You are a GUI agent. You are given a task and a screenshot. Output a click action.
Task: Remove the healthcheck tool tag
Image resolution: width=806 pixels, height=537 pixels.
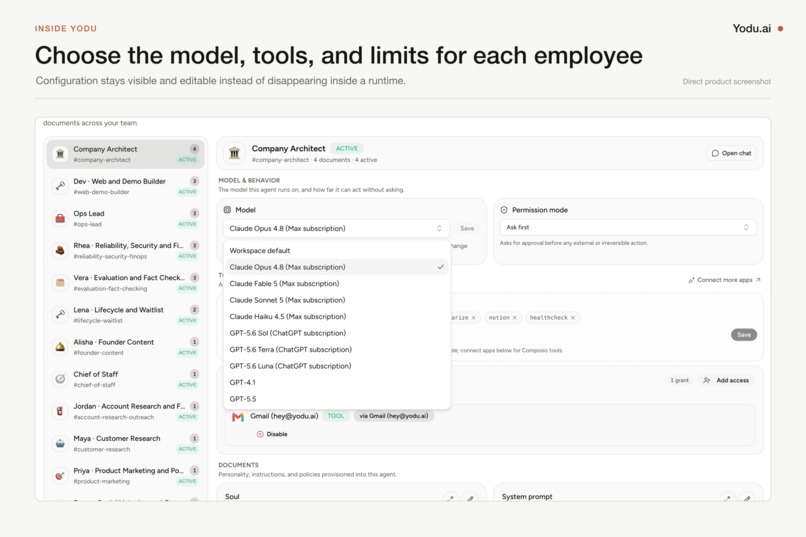[573, 318]
